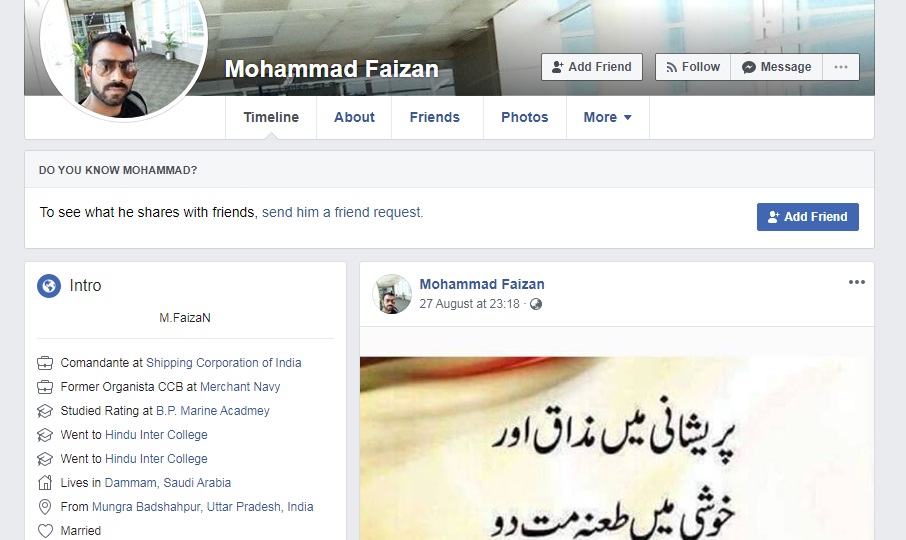Expand the More dropdown tab
This screenshot has height=540, width=906.
pyautogui.click(x=608, y=117)
